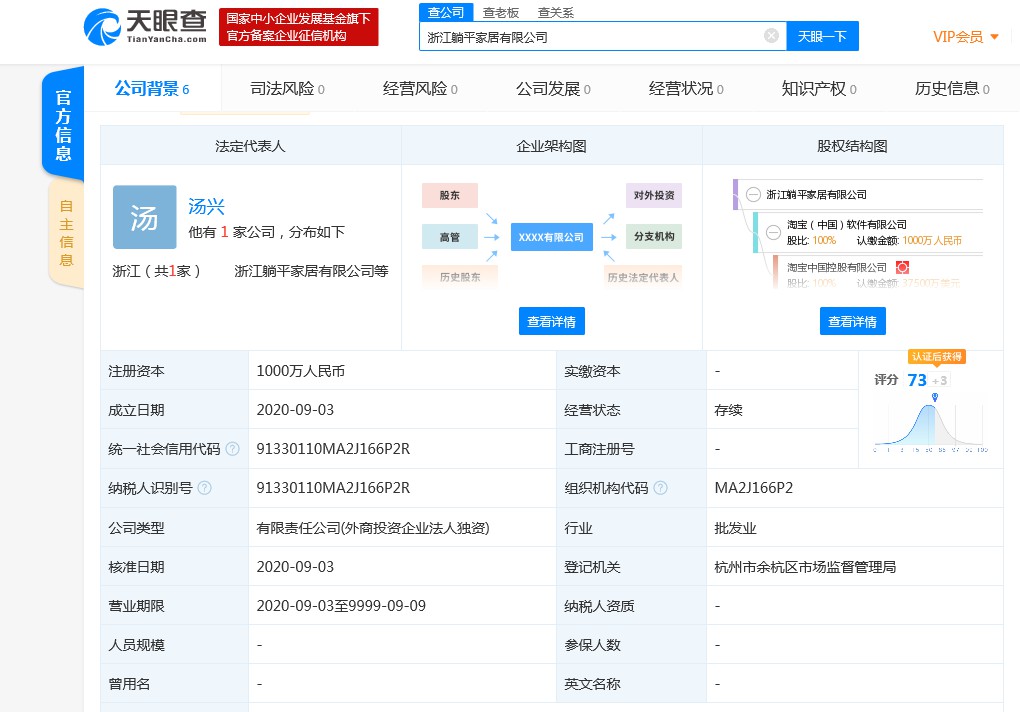Open the 历史信息 tab

click(x=952, y=89)
